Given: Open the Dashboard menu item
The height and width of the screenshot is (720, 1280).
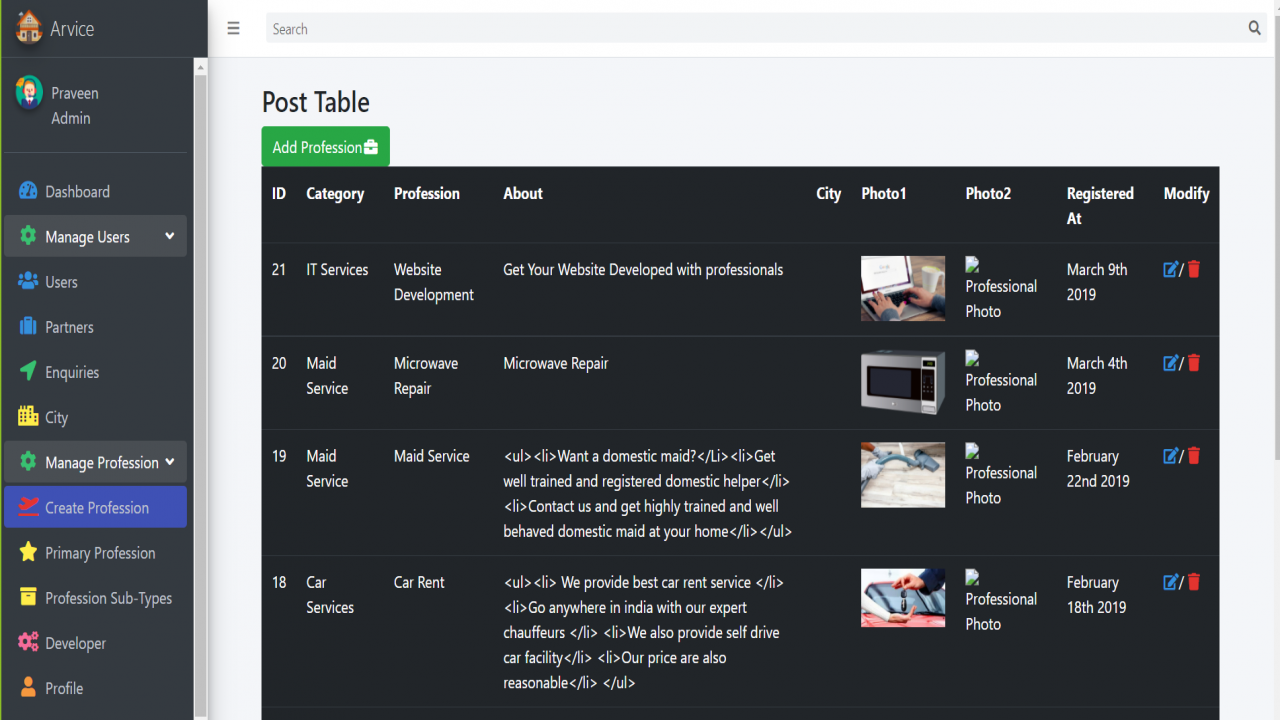Looking at the screenshot, I should point(95,191).
